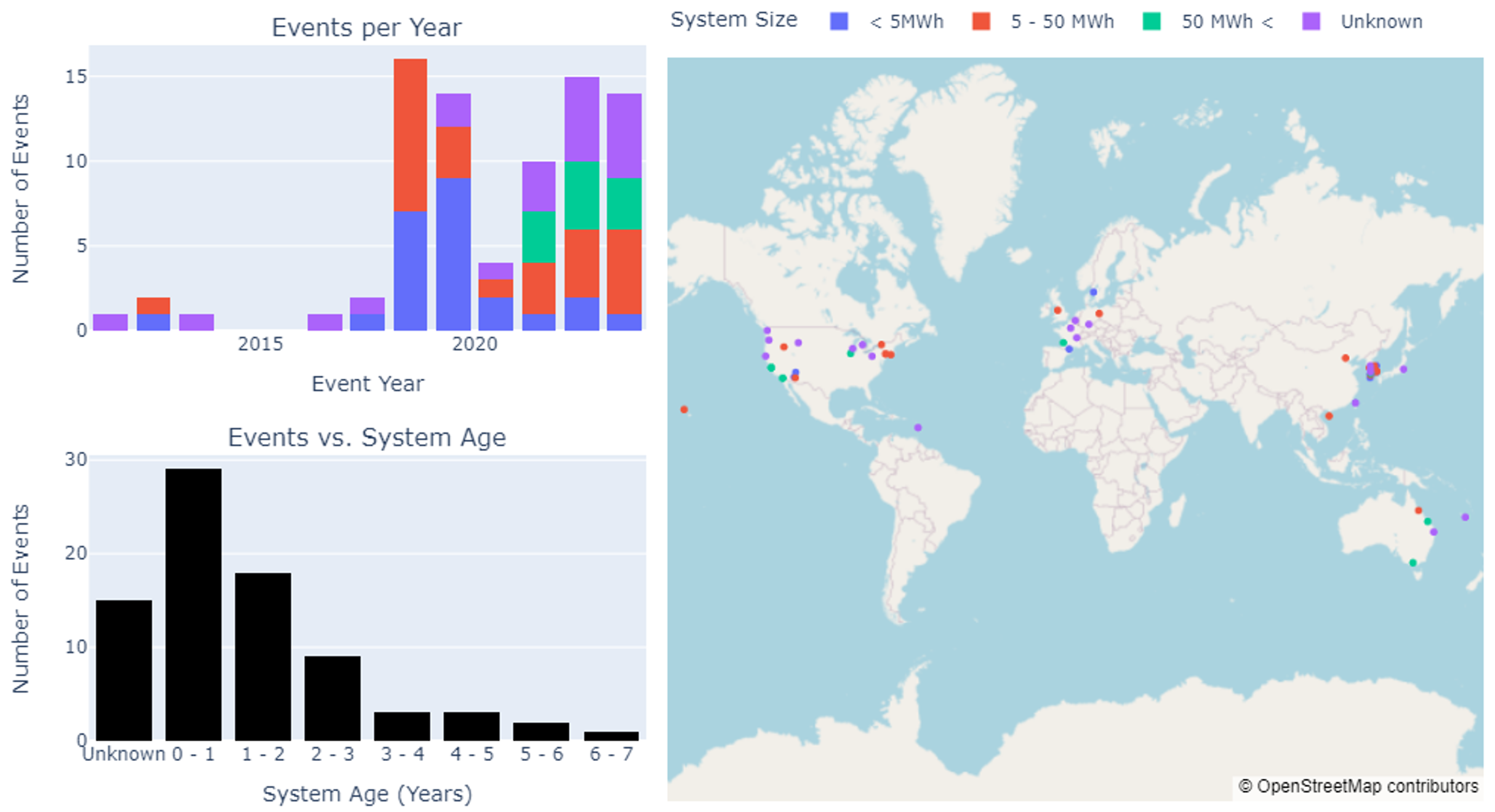Click the green marker in southern Australia
This screenshot has width=1495, height=812.
tap(1413, 562)
